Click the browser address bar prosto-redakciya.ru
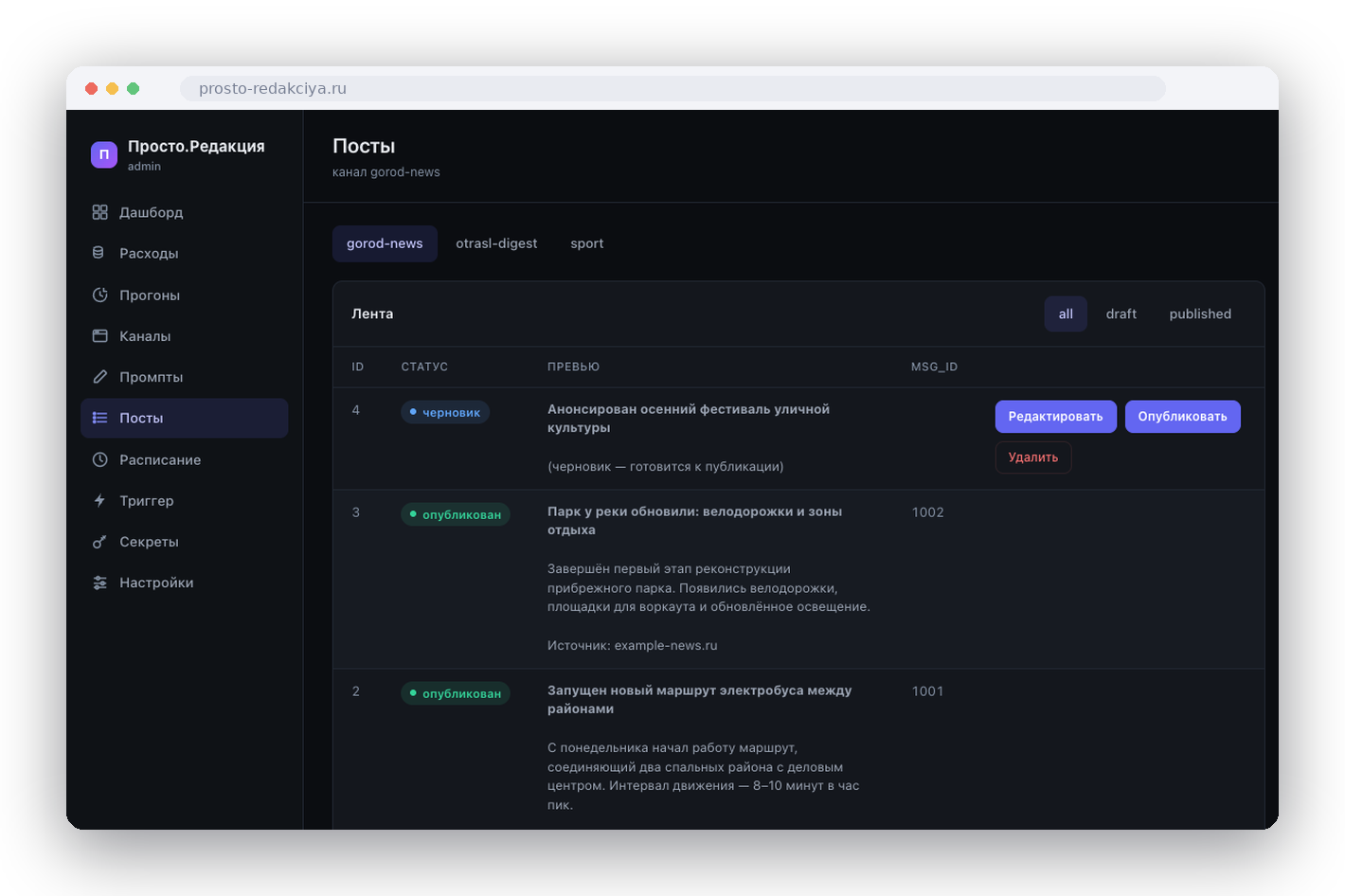Screen dimensions: 1345x896 [x=672, y=88]
